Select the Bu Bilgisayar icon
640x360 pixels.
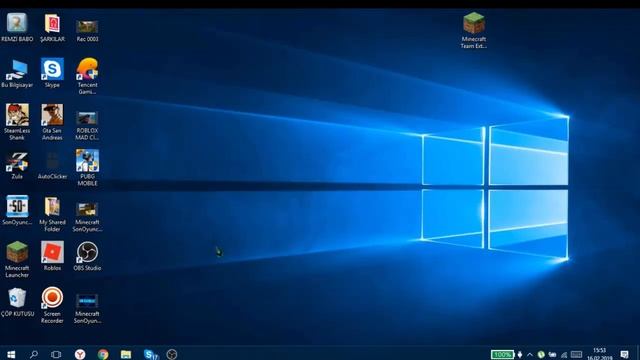click(x=17, y=73)
